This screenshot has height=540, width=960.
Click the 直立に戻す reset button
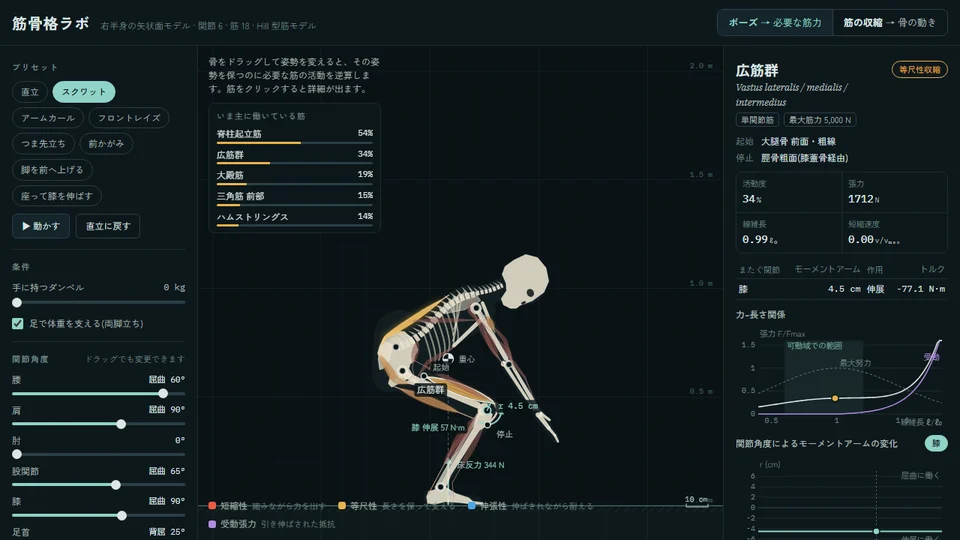click(108, 226)
